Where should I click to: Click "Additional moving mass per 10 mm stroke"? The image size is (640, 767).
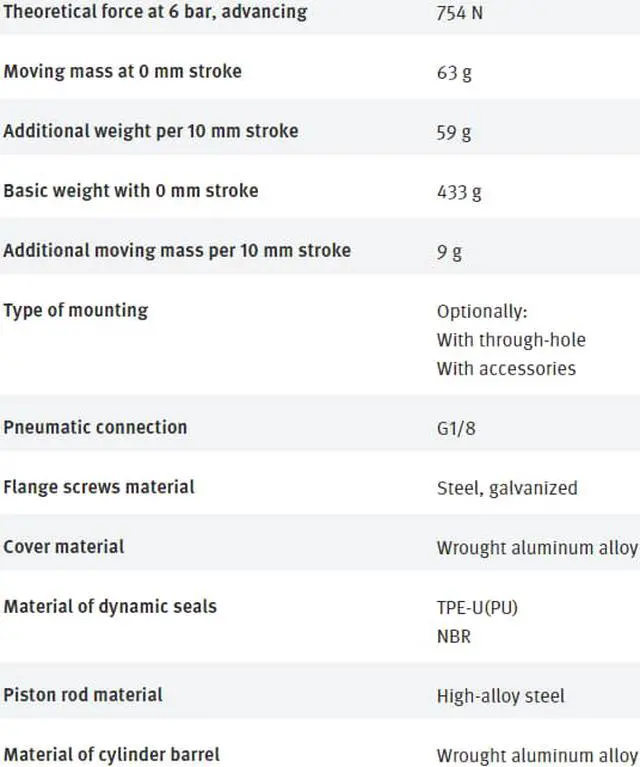[x=177, y=250]
